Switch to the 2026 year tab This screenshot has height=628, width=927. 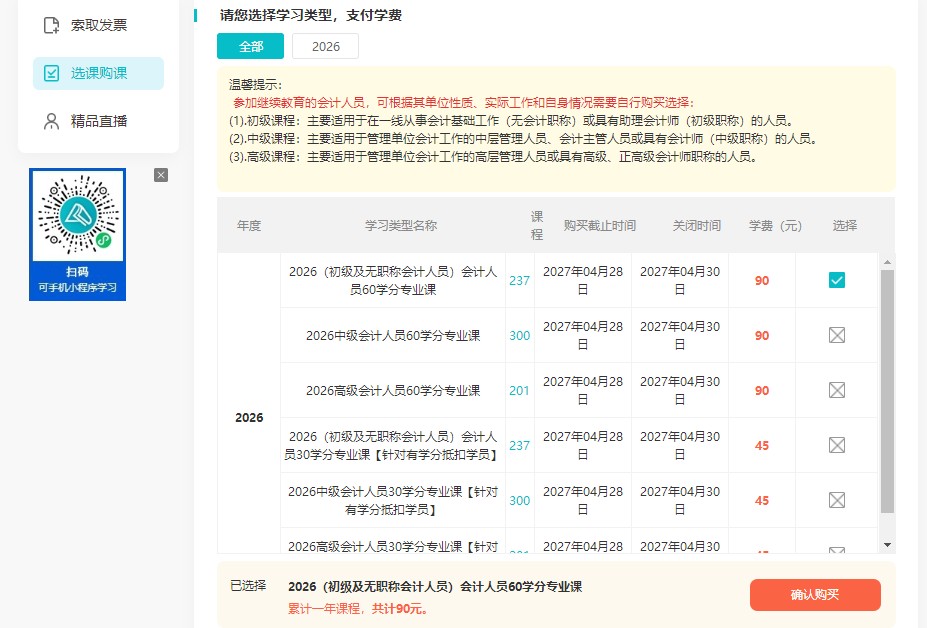[326, 46]
